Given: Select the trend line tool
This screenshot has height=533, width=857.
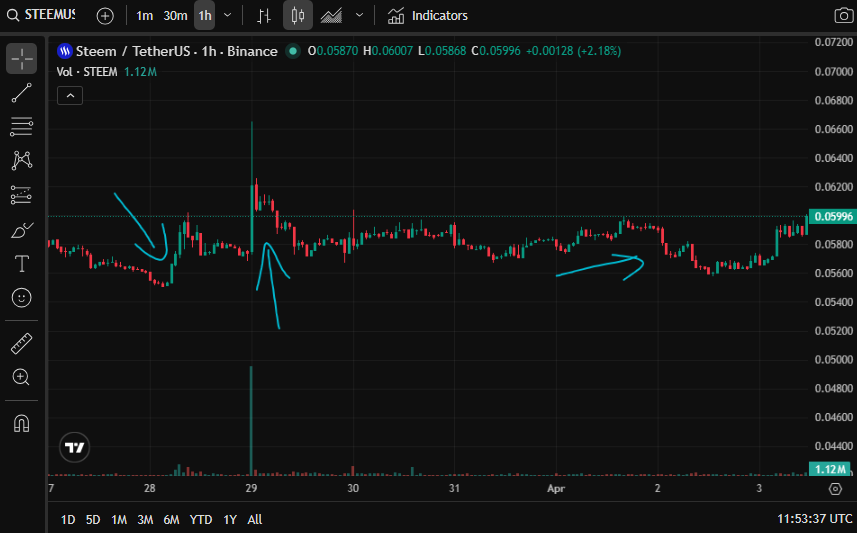Looking at the screenshot, I should click(22, 93).
